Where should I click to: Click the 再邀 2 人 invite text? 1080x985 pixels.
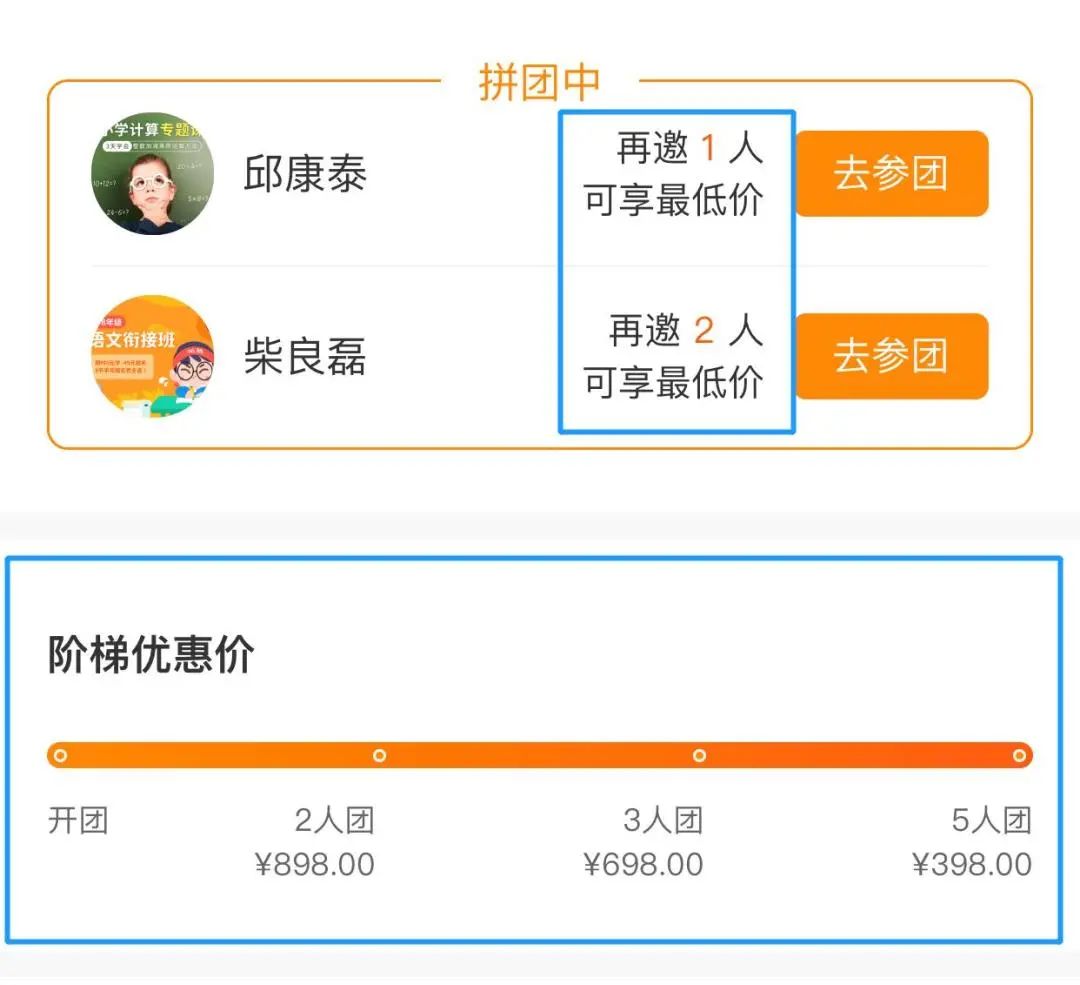(686, 331)
